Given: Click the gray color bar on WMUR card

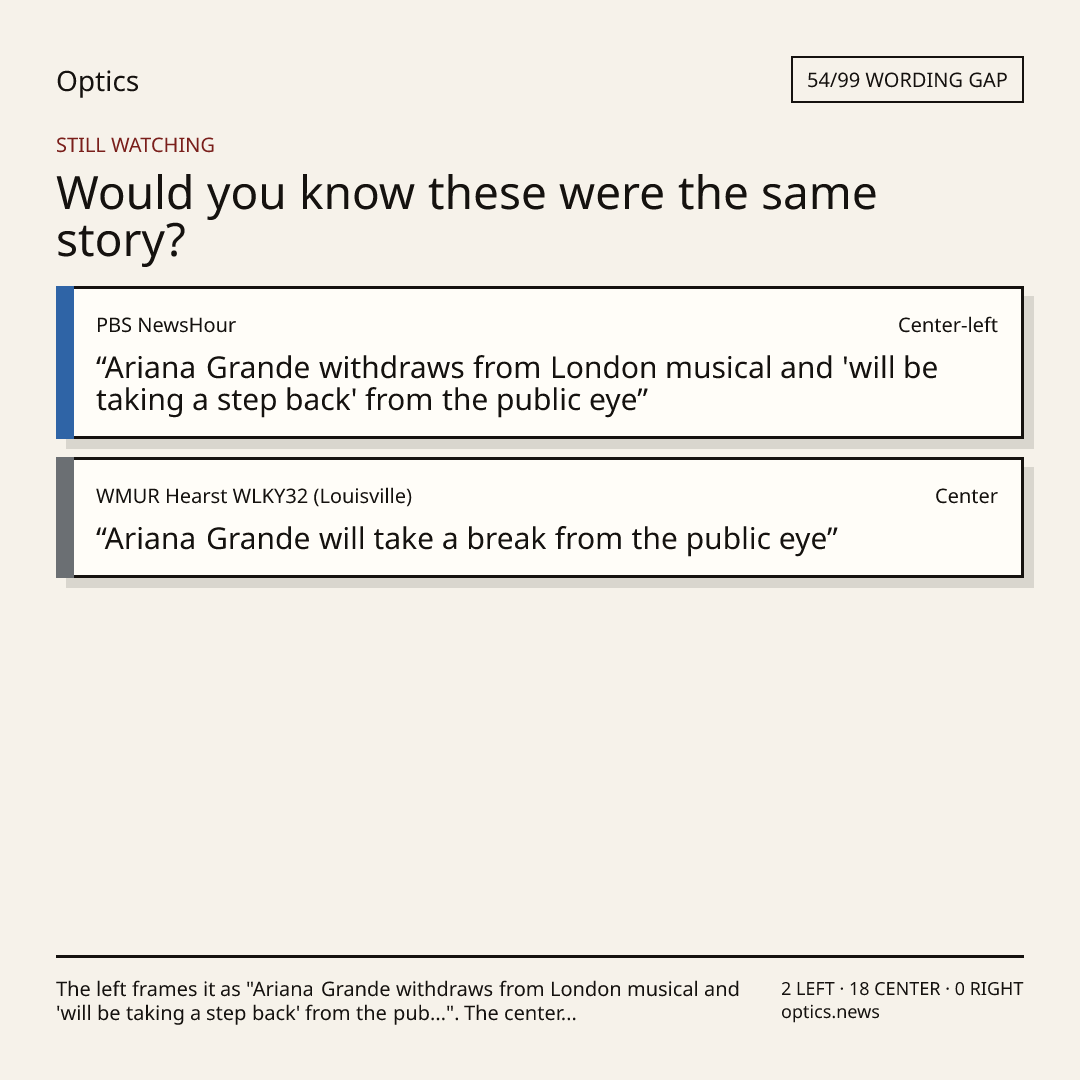Looking at the screenshot, I should click(65, 517).
